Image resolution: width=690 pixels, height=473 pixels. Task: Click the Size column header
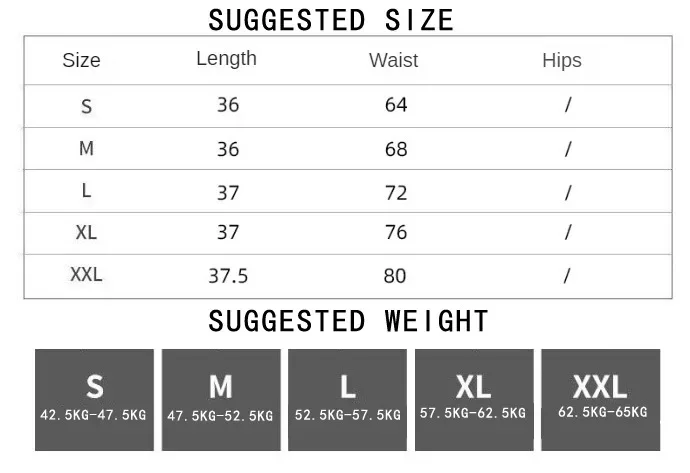82,60
